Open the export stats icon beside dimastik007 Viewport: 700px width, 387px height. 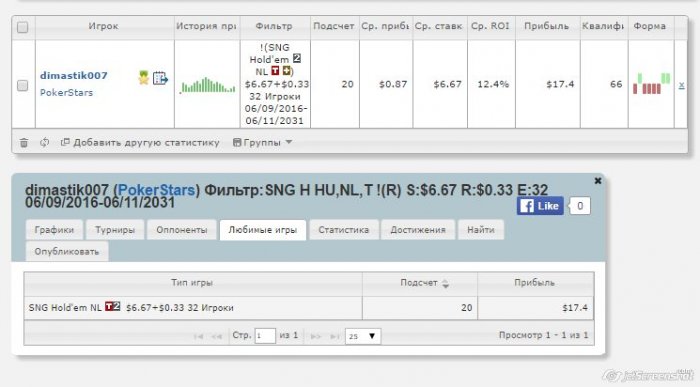160,78
